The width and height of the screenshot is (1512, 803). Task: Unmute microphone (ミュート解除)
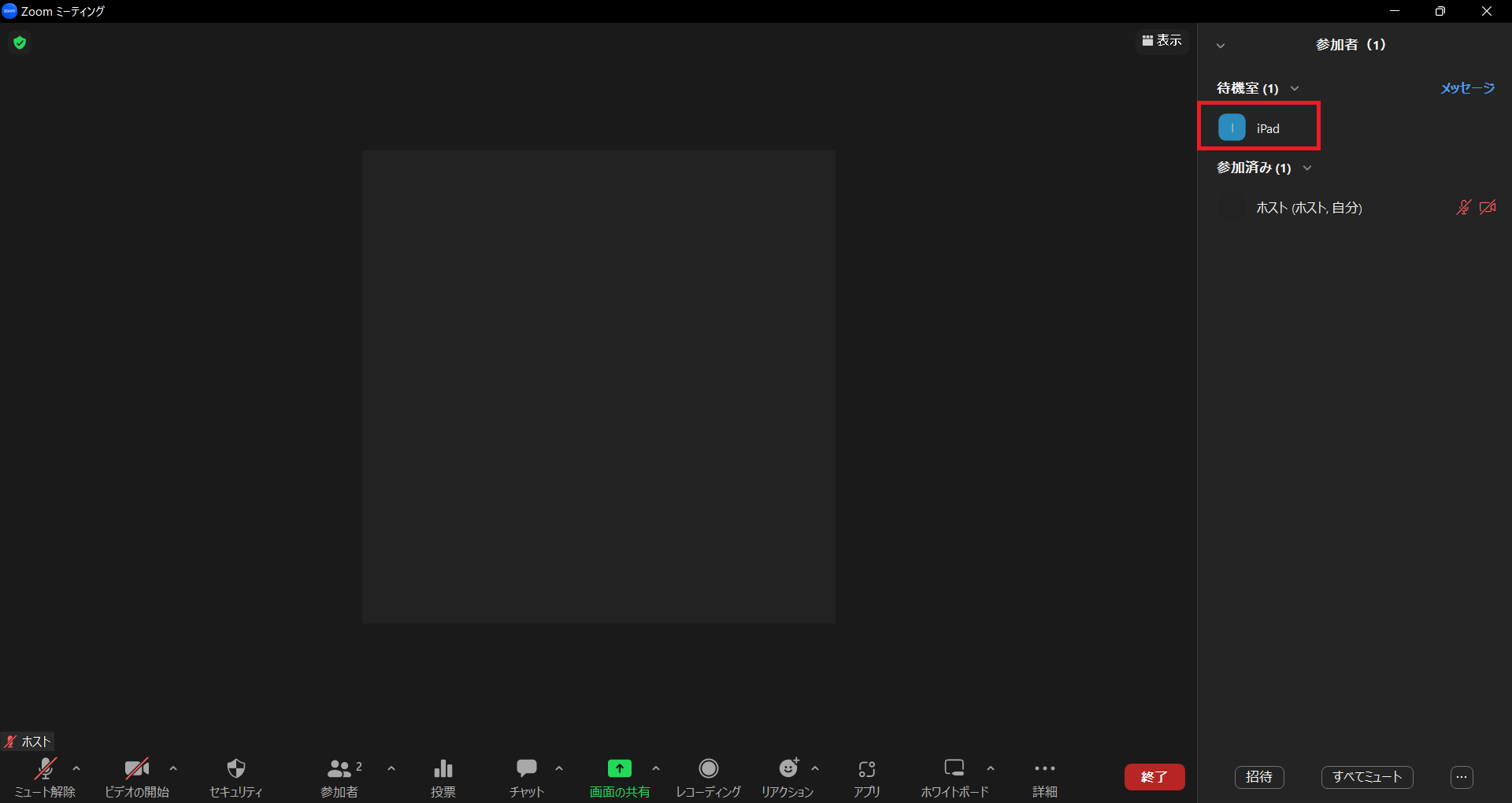coord(45,776)
